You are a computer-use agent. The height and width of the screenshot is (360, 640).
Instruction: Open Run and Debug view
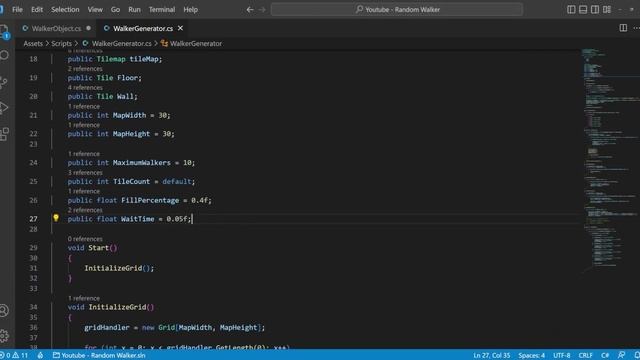(4, 108)
